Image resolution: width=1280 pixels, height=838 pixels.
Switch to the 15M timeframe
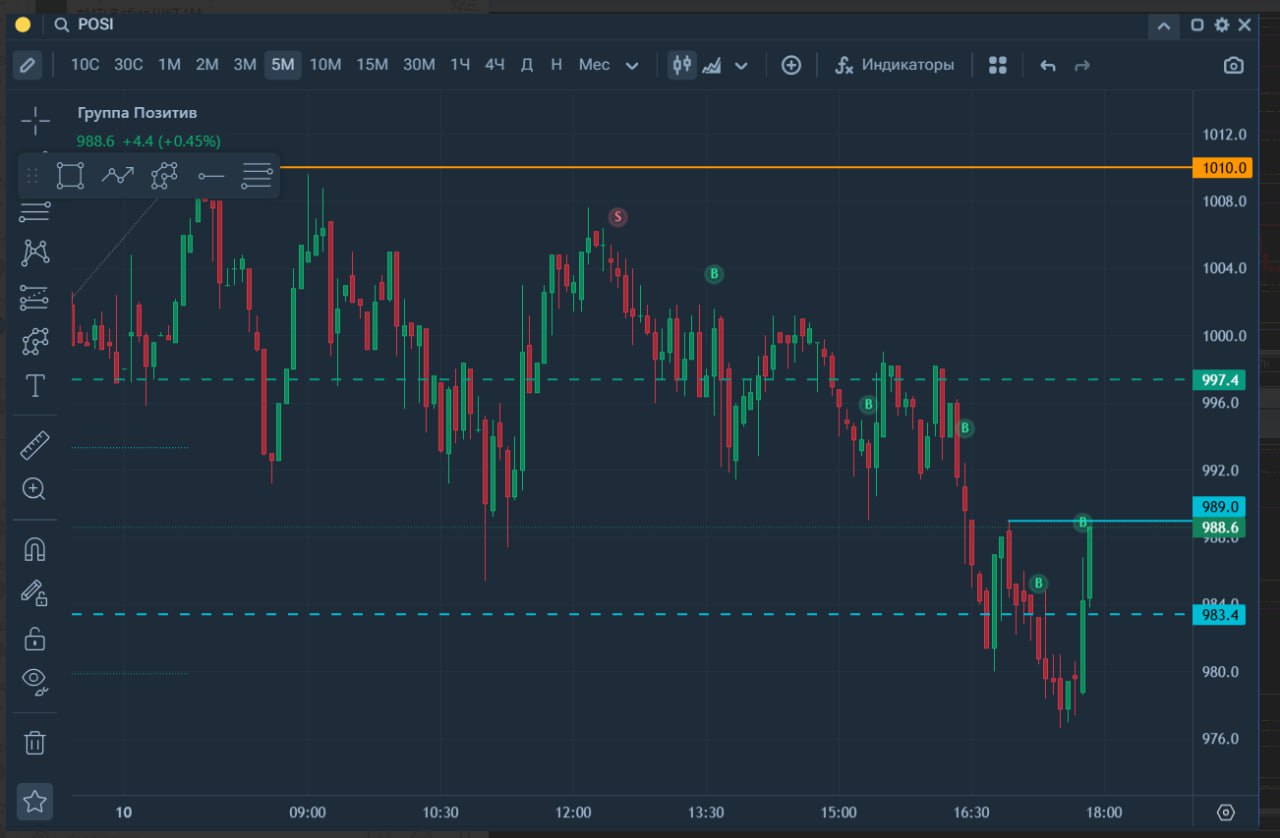tap(372, 65)
